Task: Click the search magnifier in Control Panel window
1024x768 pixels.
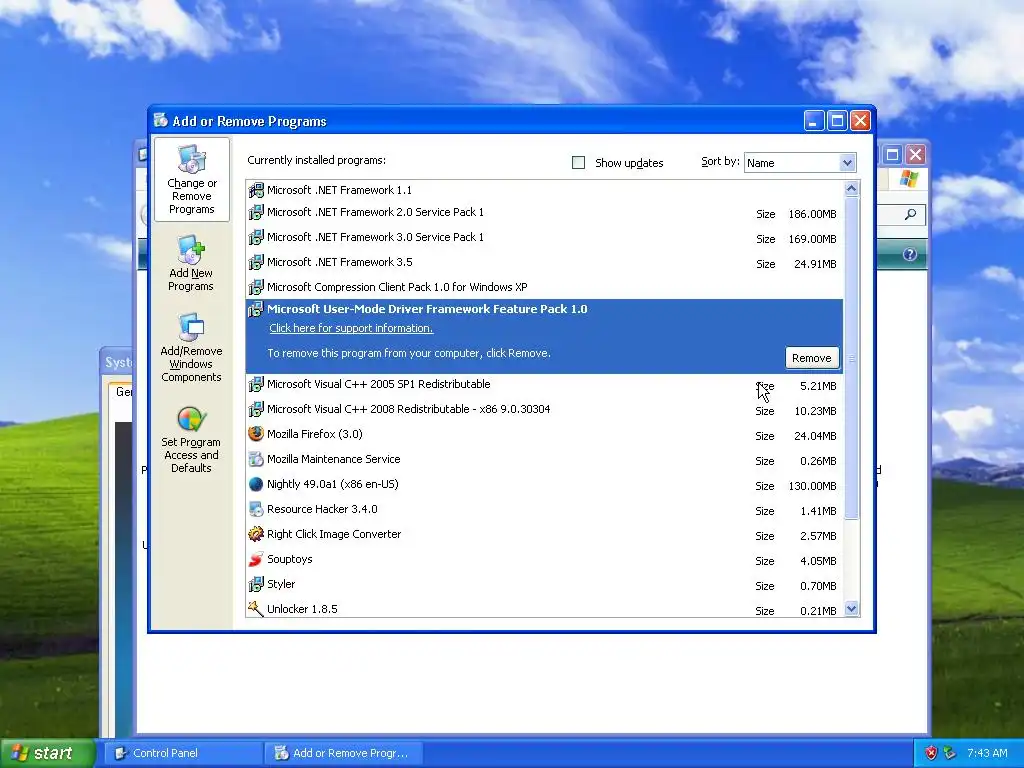Action: tap(910, 214)
